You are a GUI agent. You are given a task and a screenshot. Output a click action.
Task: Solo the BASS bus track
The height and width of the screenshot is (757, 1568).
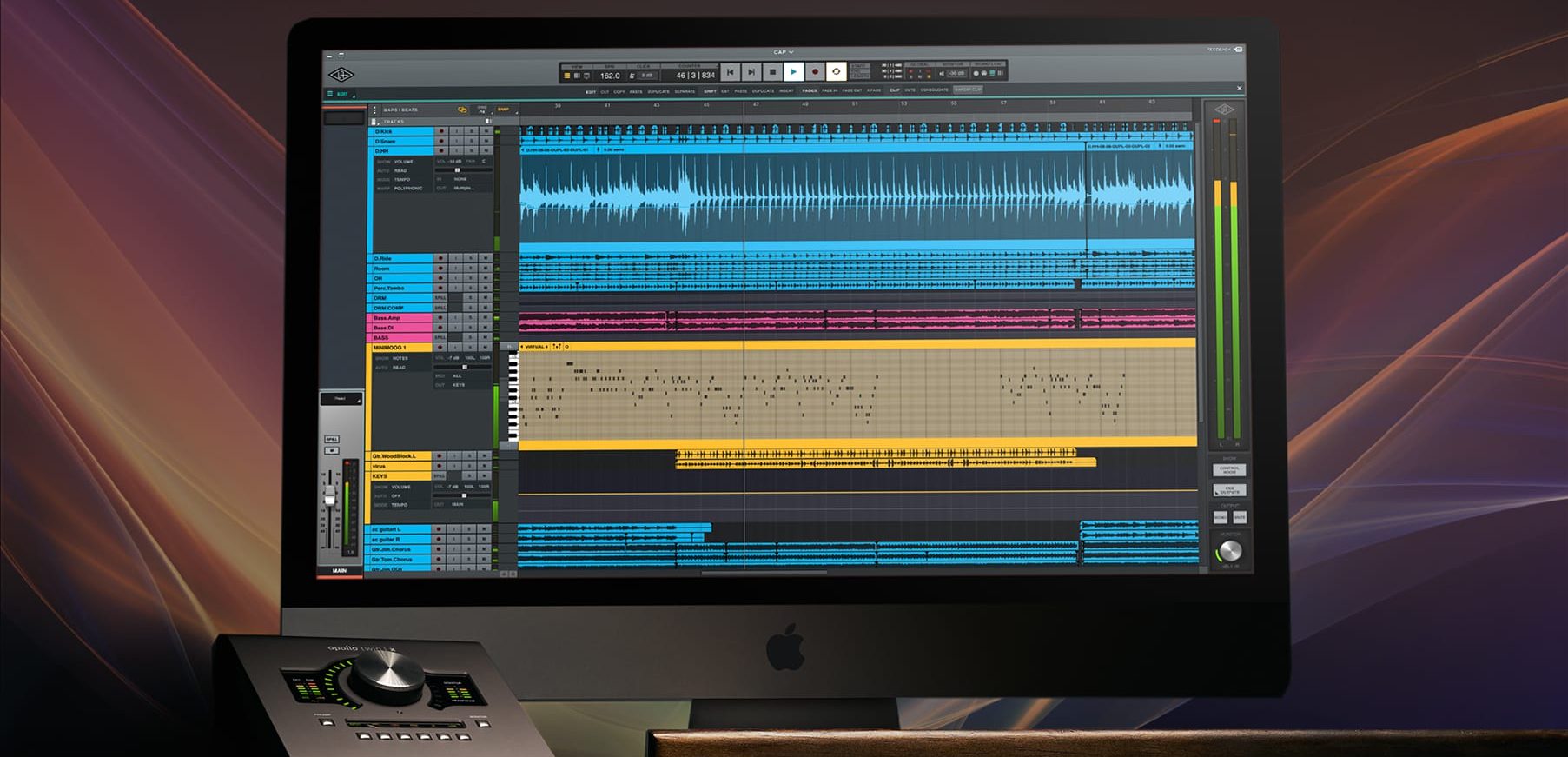pos(471,337)
